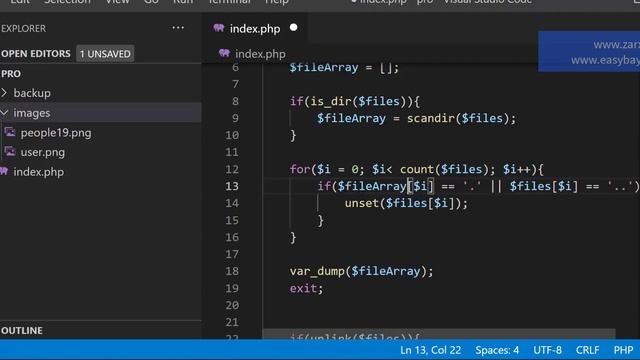
Task: Click the unsaved dot on index.php tab
Action: (293, 28)
